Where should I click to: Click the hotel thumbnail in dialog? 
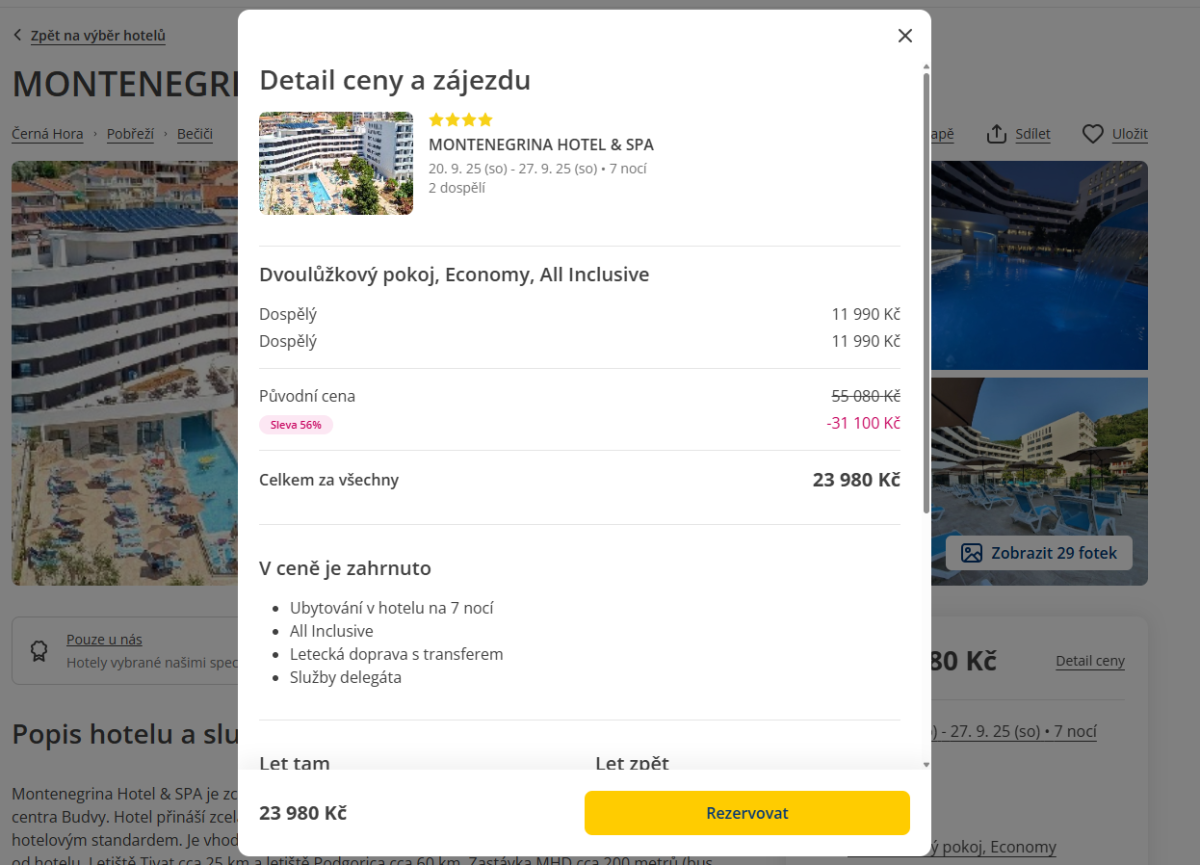coord(336,163)
